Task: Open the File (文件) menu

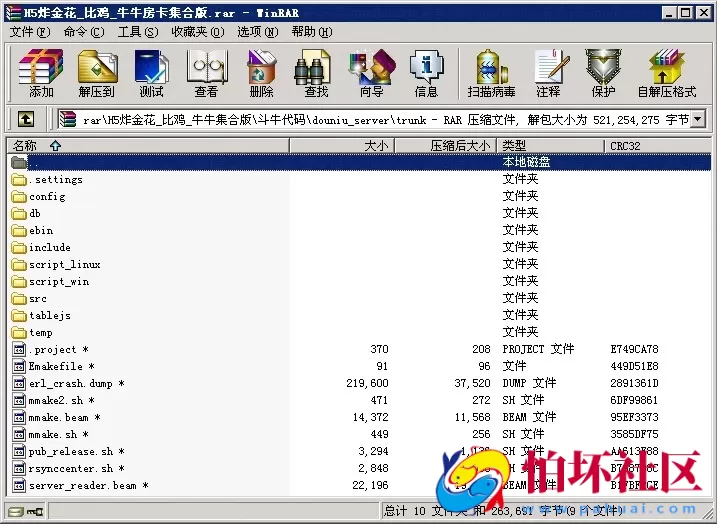Action: (30, 32)
